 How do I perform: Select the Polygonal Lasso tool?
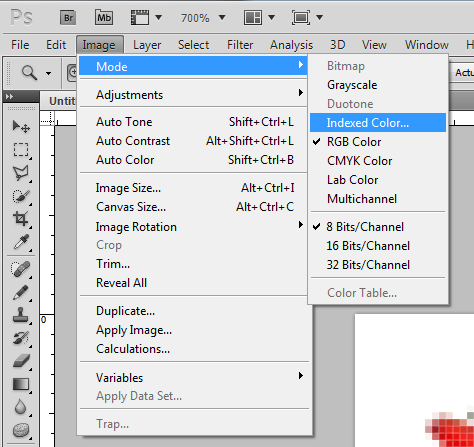pyautogui.click(x=21, y=173)
